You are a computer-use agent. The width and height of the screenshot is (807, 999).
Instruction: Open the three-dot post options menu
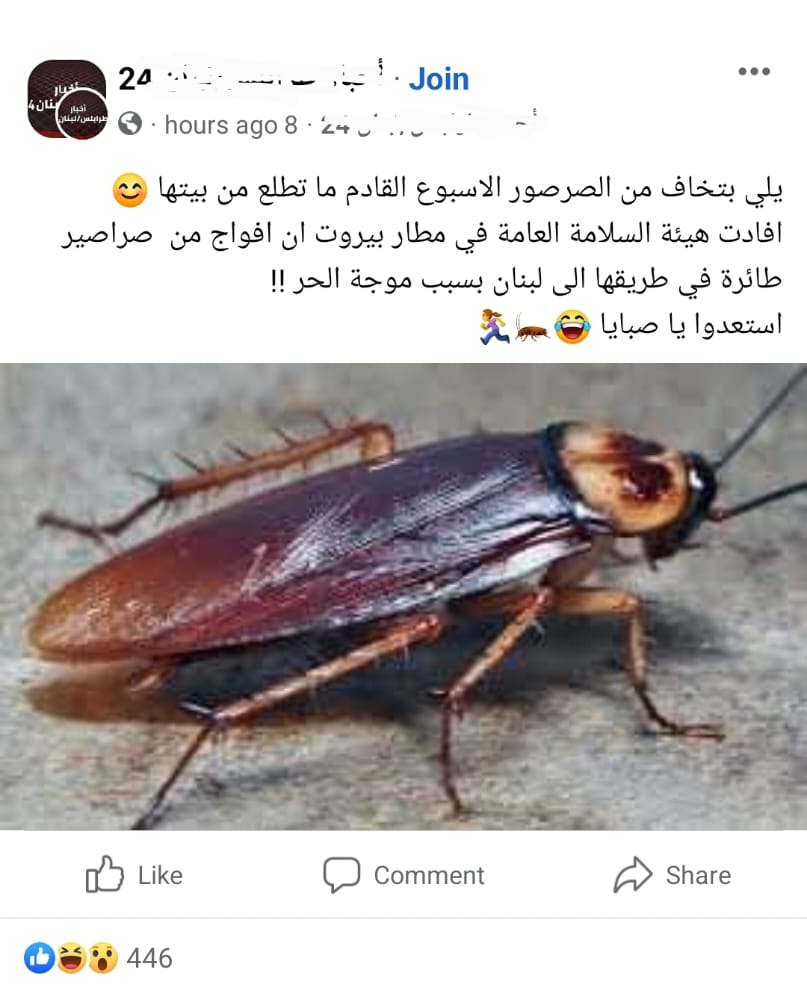pyautogui.click(x=754, y=71)
